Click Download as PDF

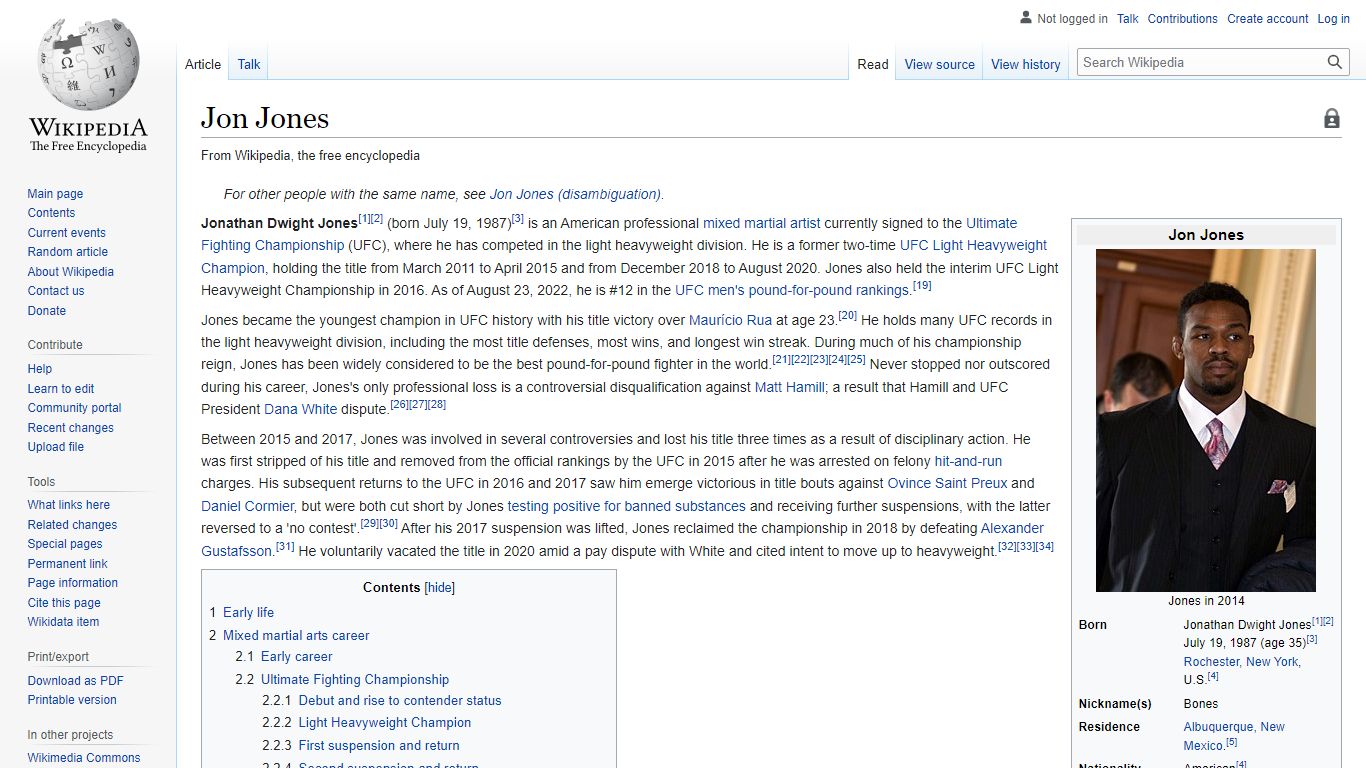pyautogui.click(x=76, y=681)
